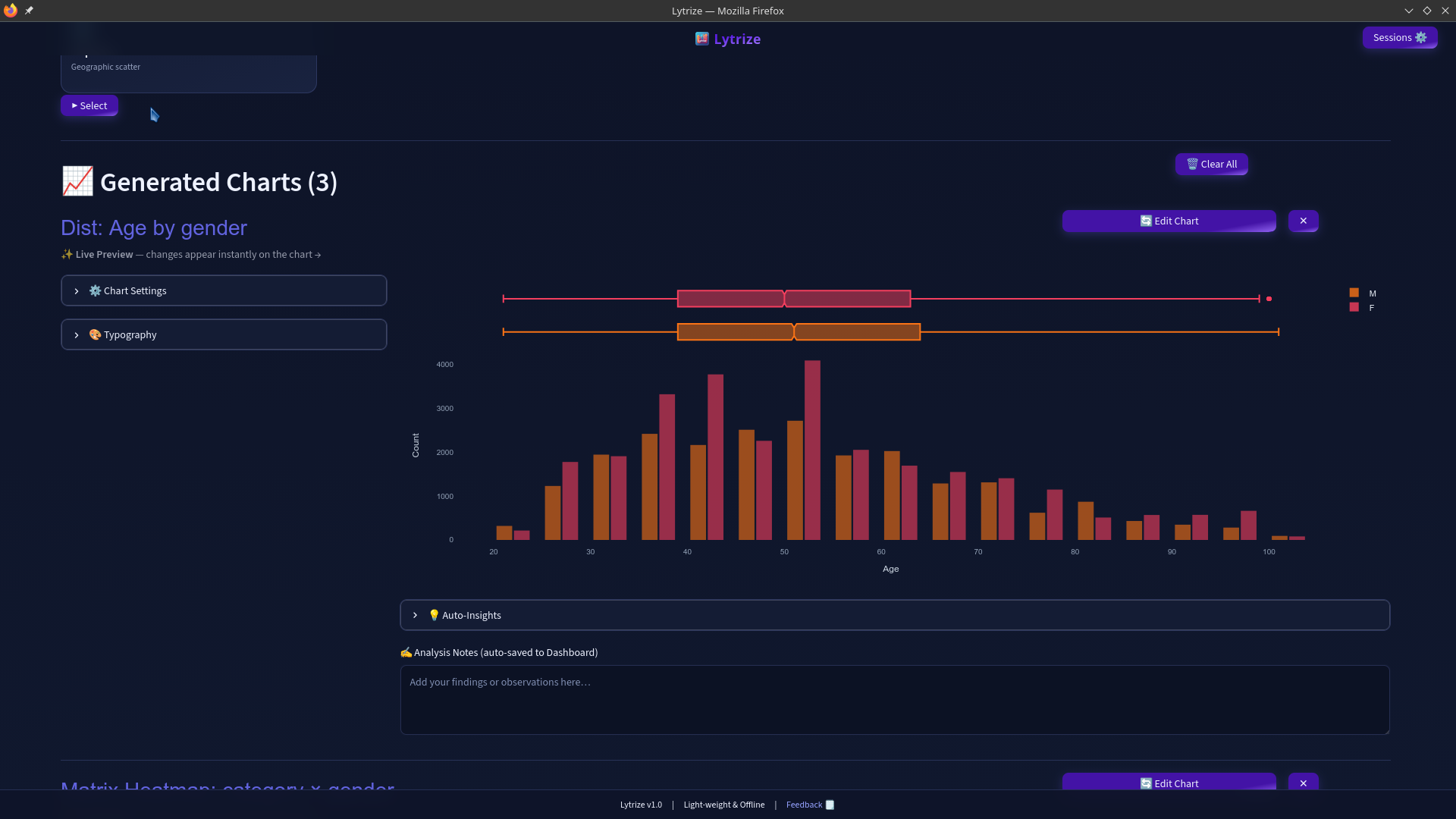Open the Sessions settings button

(1399, 38)
